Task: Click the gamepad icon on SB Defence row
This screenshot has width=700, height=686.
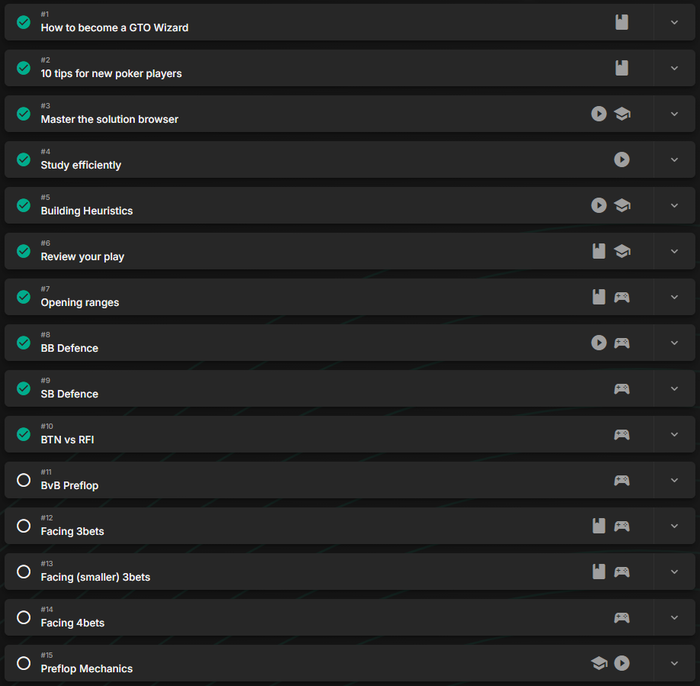Action: 622,388
